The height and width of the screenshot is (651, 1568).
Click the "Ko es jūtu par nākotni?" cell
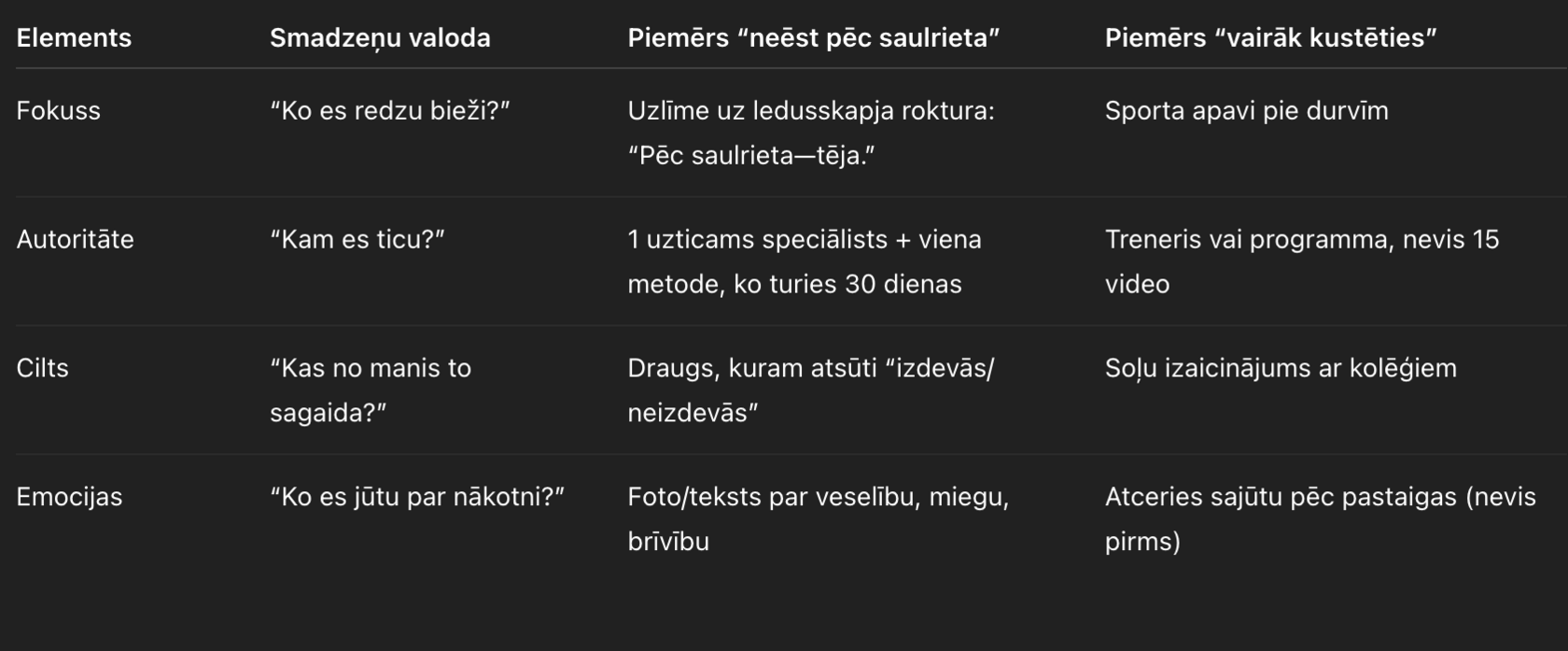(417, 497)
